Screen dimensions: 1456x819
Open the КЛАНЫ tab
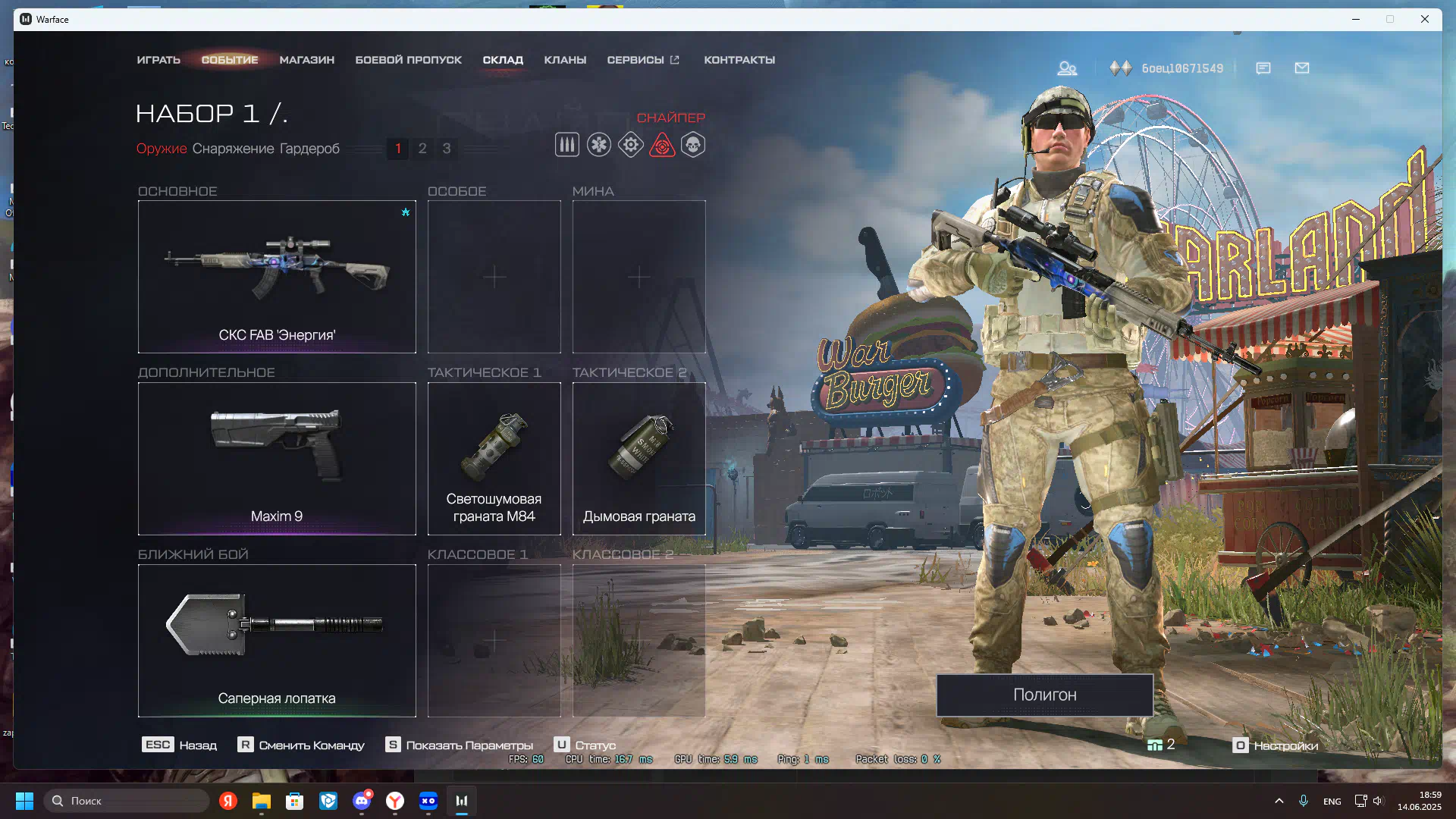click(x=565, y=60)
